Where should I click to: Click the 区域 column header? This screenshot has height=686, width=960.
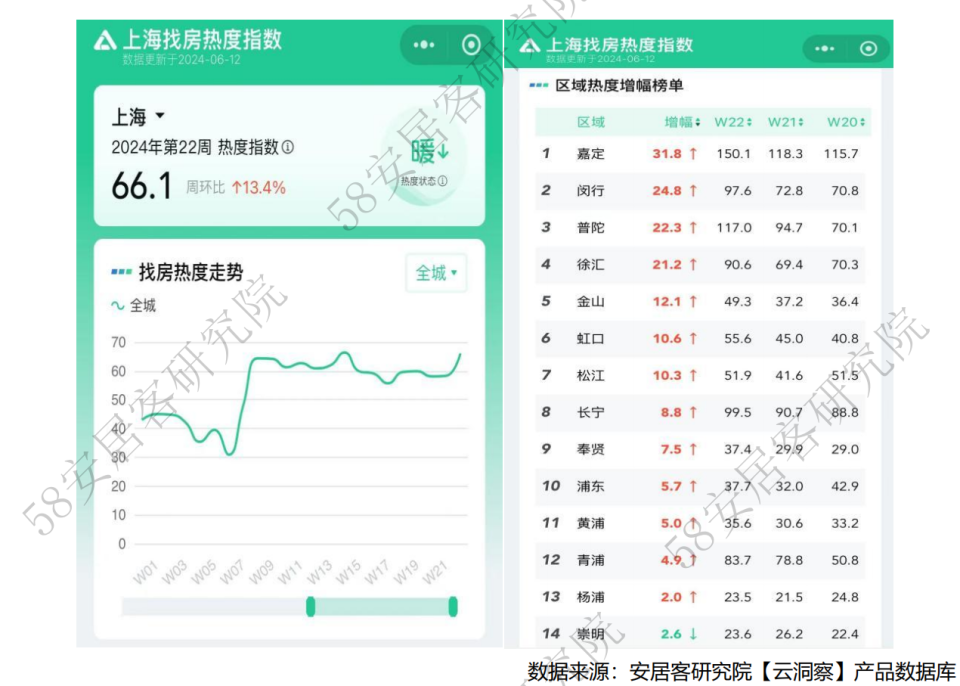(591, 122)
